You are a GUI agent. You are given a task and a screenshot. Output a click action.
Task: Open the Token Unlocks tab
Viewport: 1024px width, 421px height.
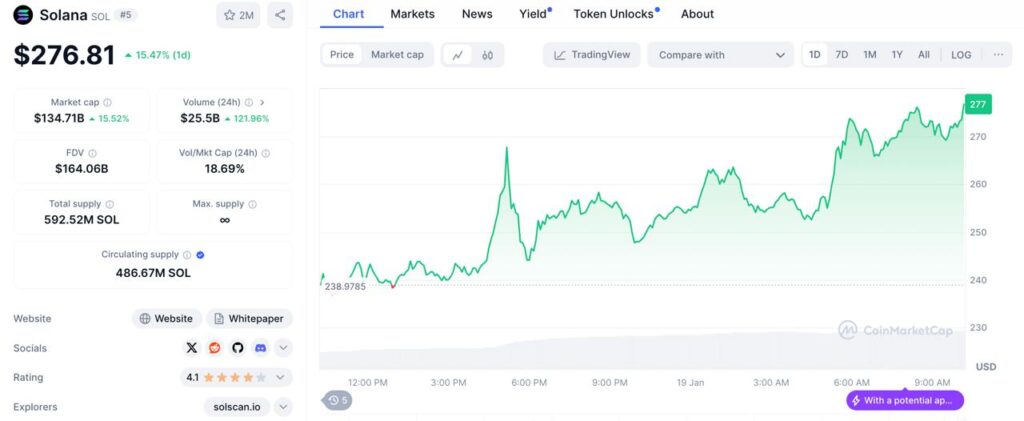click(614, 14)
